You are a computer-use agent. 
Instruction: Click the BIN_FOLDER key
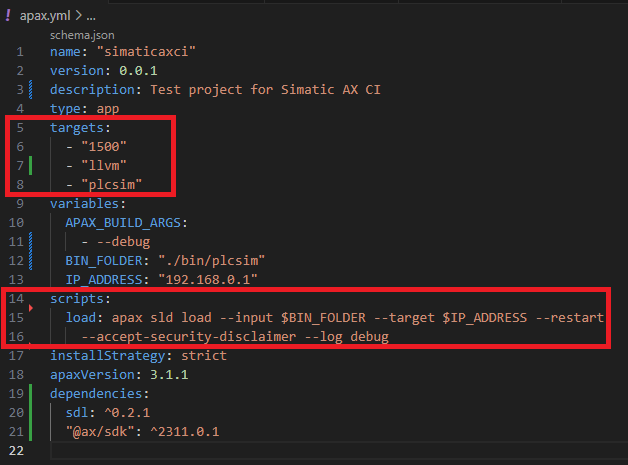104,261
